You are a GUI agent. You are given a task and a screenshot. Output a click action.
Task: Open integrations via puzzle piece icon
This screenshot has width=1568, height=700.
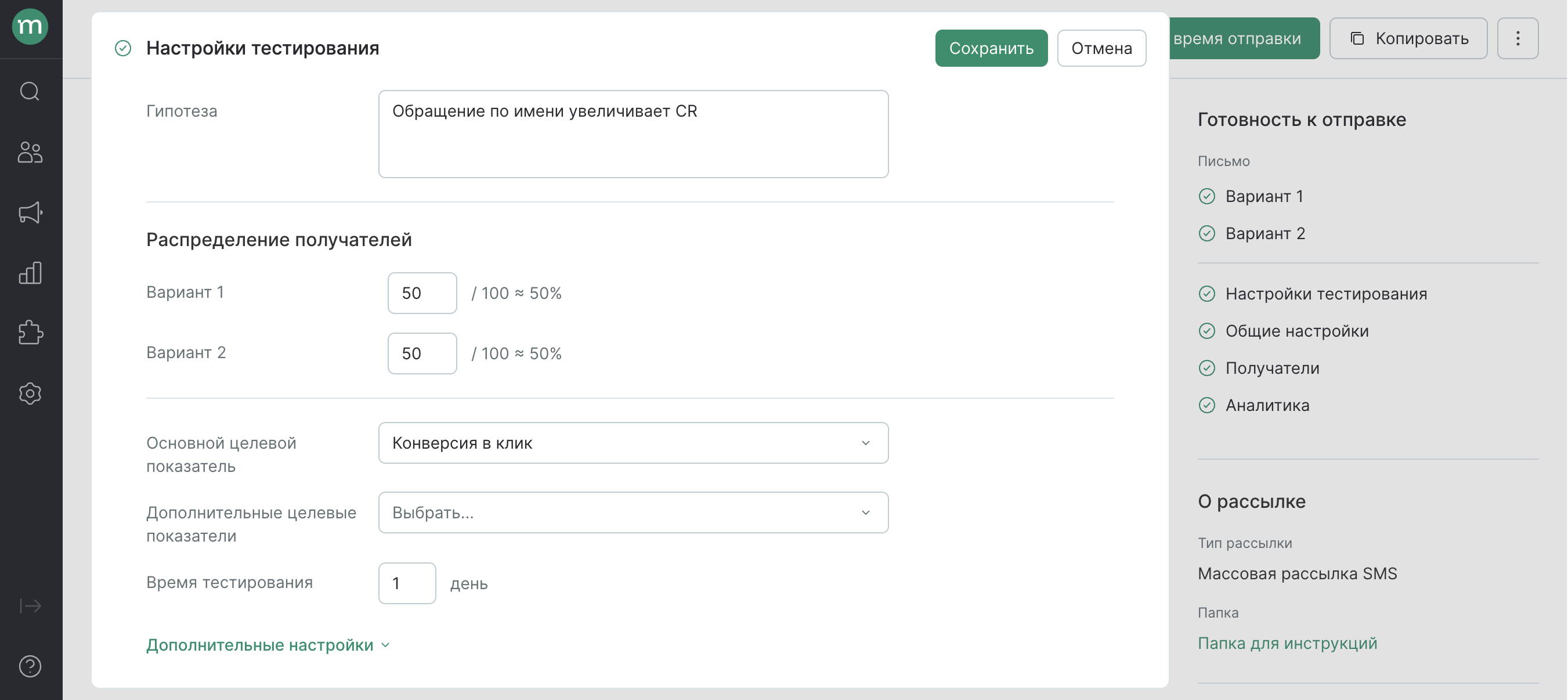click(30, 333)
